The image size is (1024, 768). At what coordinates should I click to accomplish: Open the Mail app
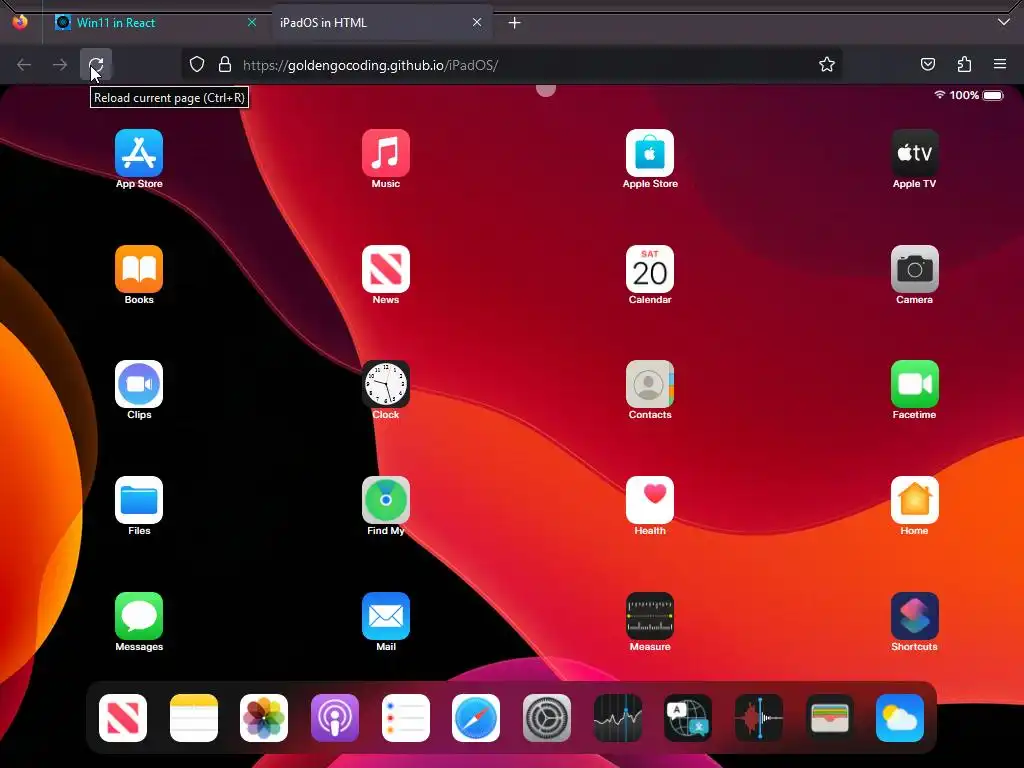(x=385, y=616)
